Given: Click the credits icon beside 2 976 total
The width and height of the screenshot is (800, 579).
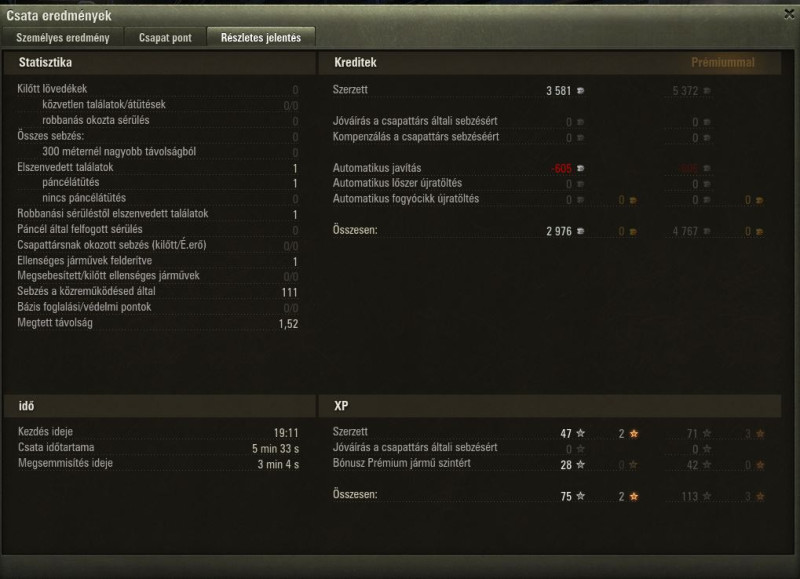Looking at the screenshot, I should coord(580,231).
